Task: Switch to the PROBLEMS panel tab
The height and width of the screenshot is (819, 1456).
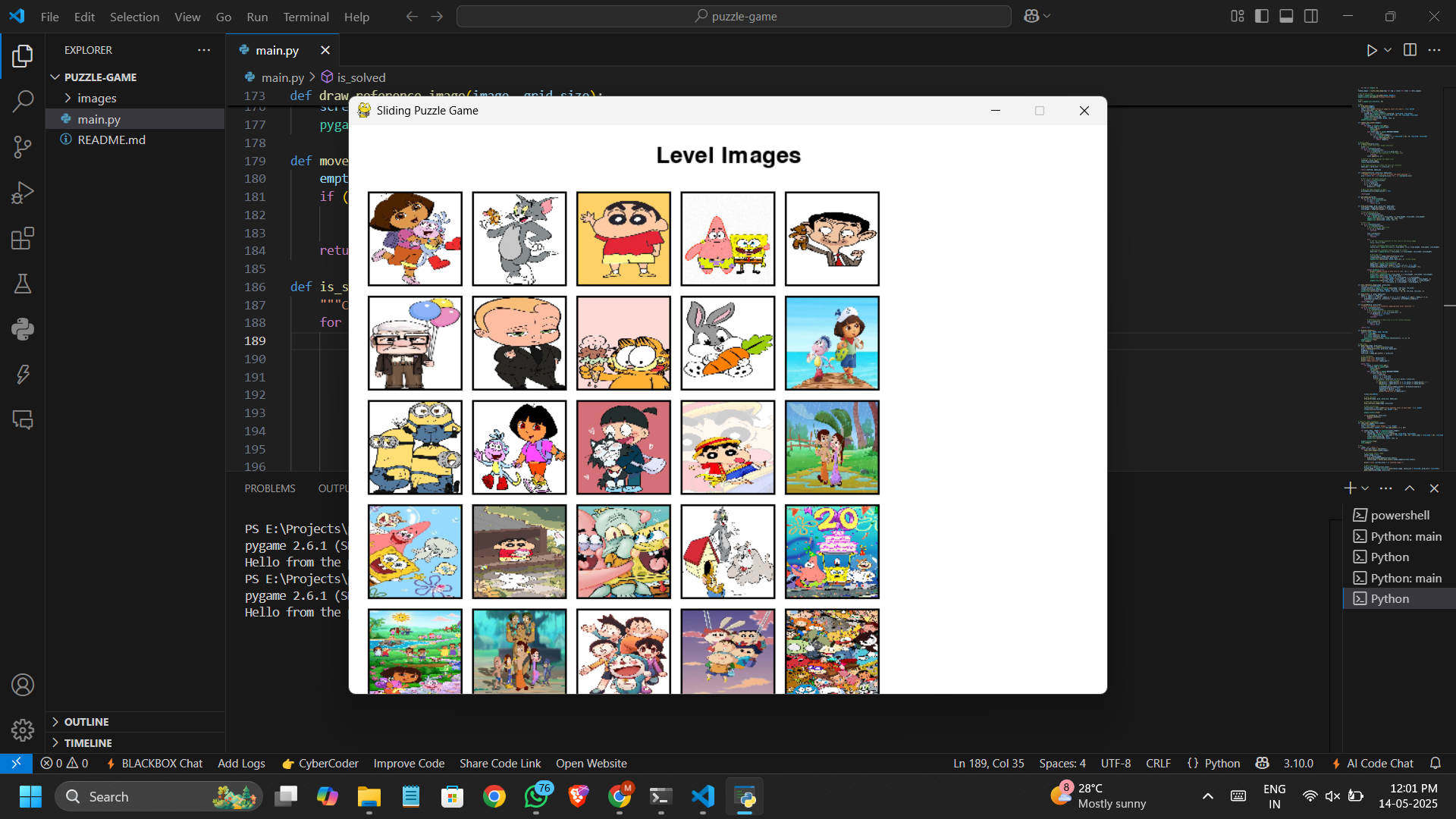Action: [x=270, y=488]
